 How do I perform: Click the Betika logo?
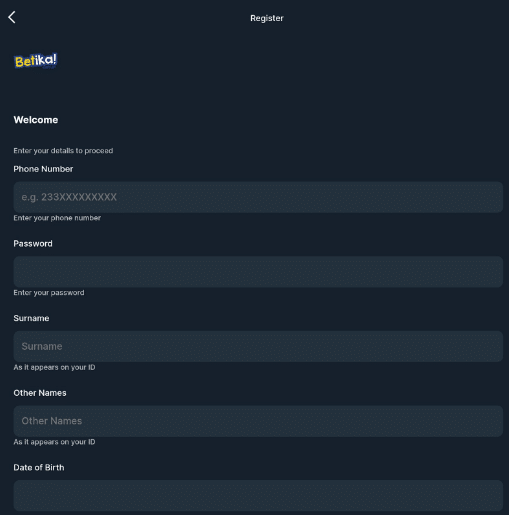[36, 61]
